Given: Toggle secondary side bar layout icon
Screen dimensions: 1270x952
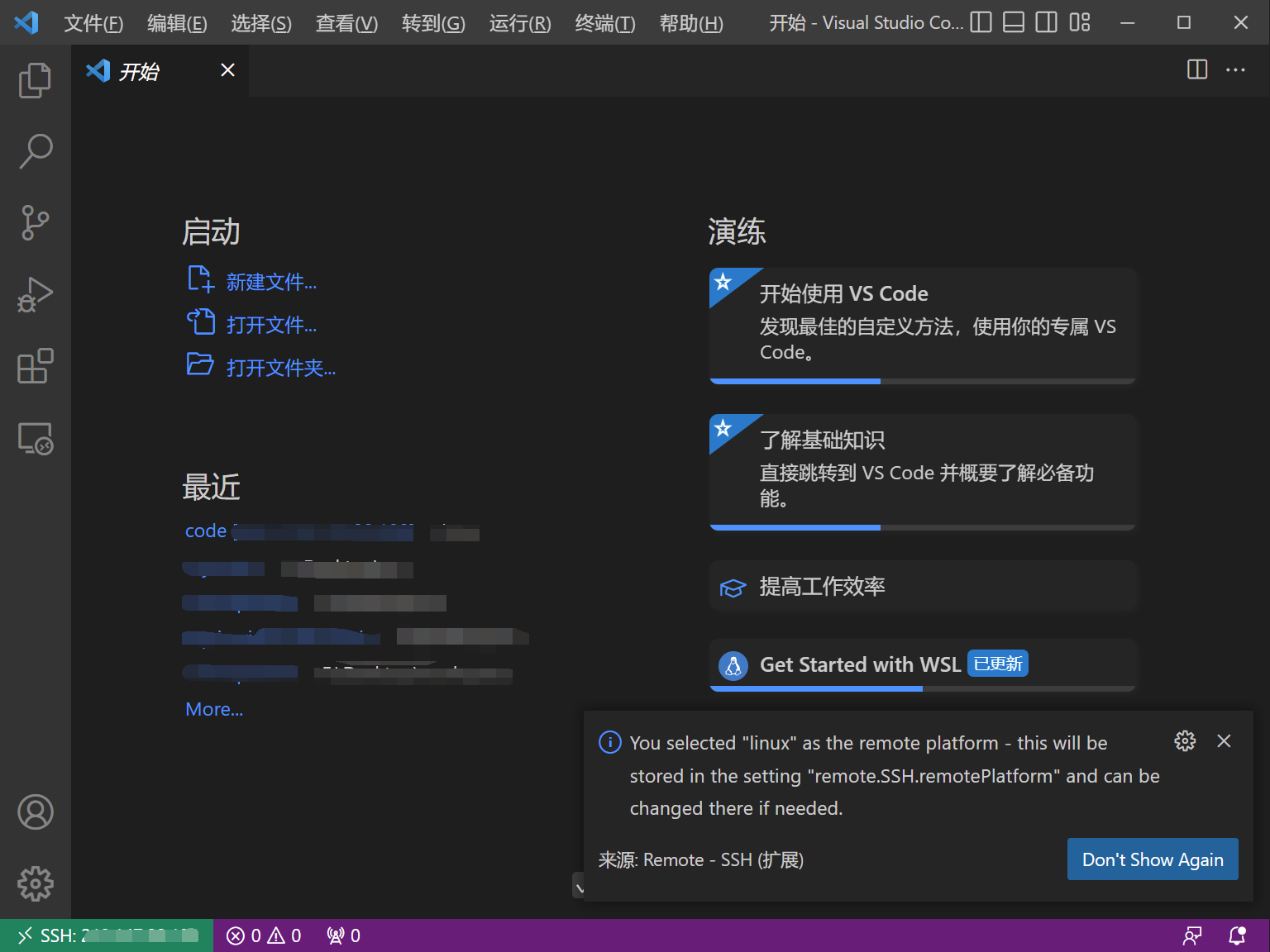Looking at the screenshot, I should pos(1047,22).
